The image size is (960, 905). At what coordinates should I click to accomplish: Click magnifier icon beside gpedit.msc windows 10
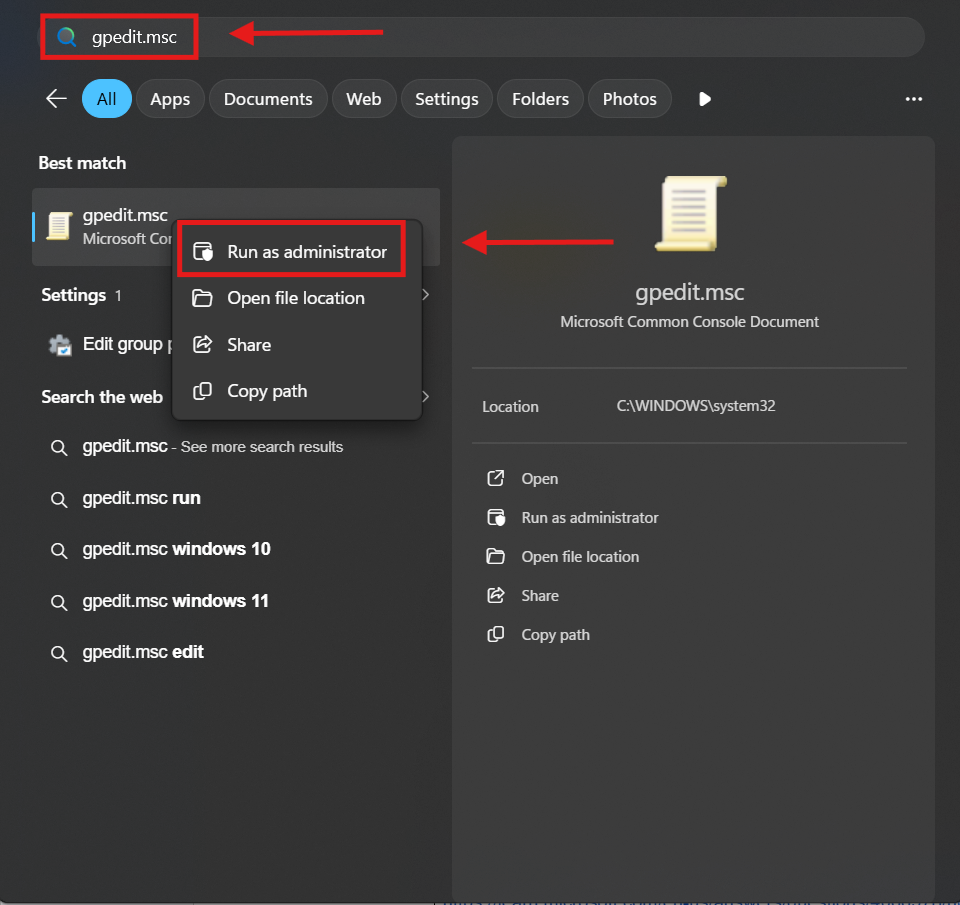click(59, 550)
